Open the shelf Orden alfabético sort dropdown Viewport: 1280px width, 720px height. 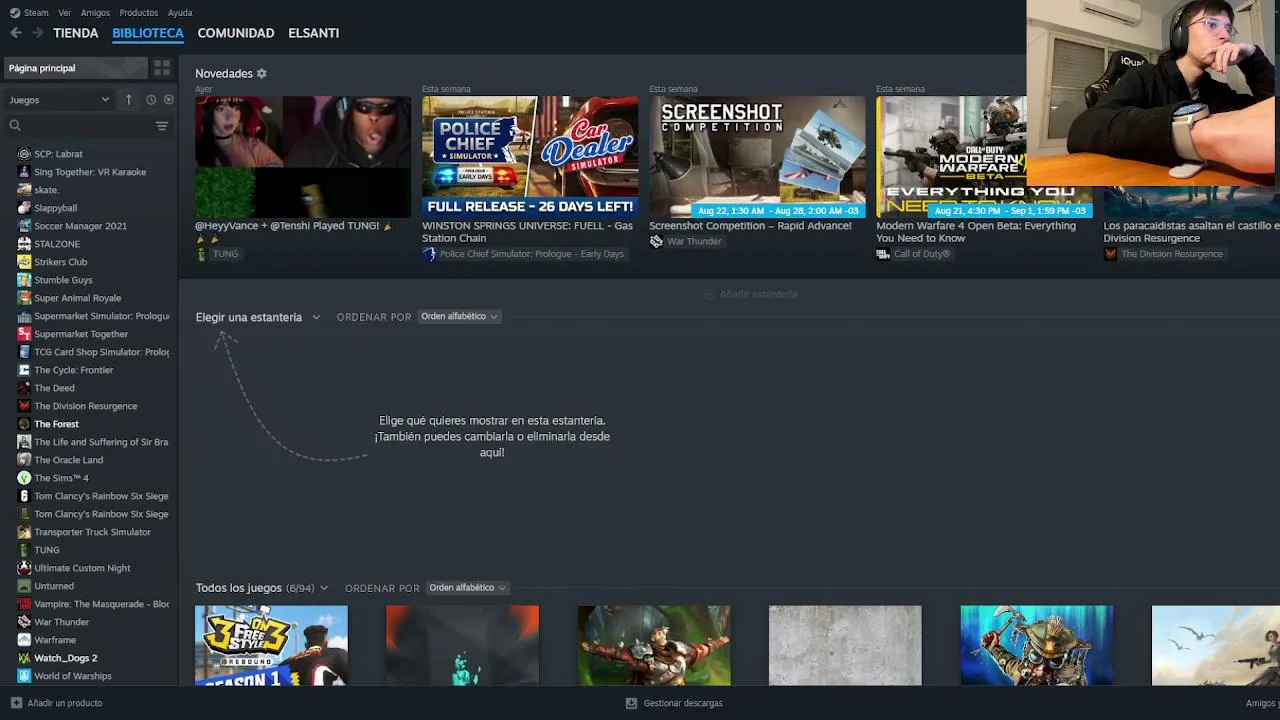(459, 317)
